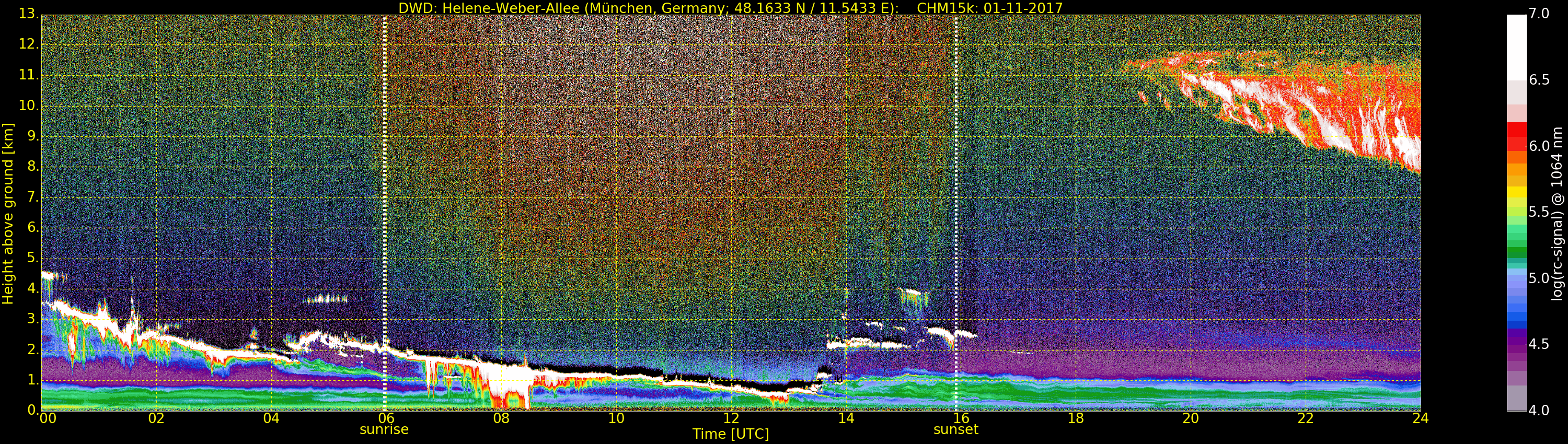
Task: Click the colorbar tick value '4.0'
Action: pyautogui.click(x=1539, y=411)
